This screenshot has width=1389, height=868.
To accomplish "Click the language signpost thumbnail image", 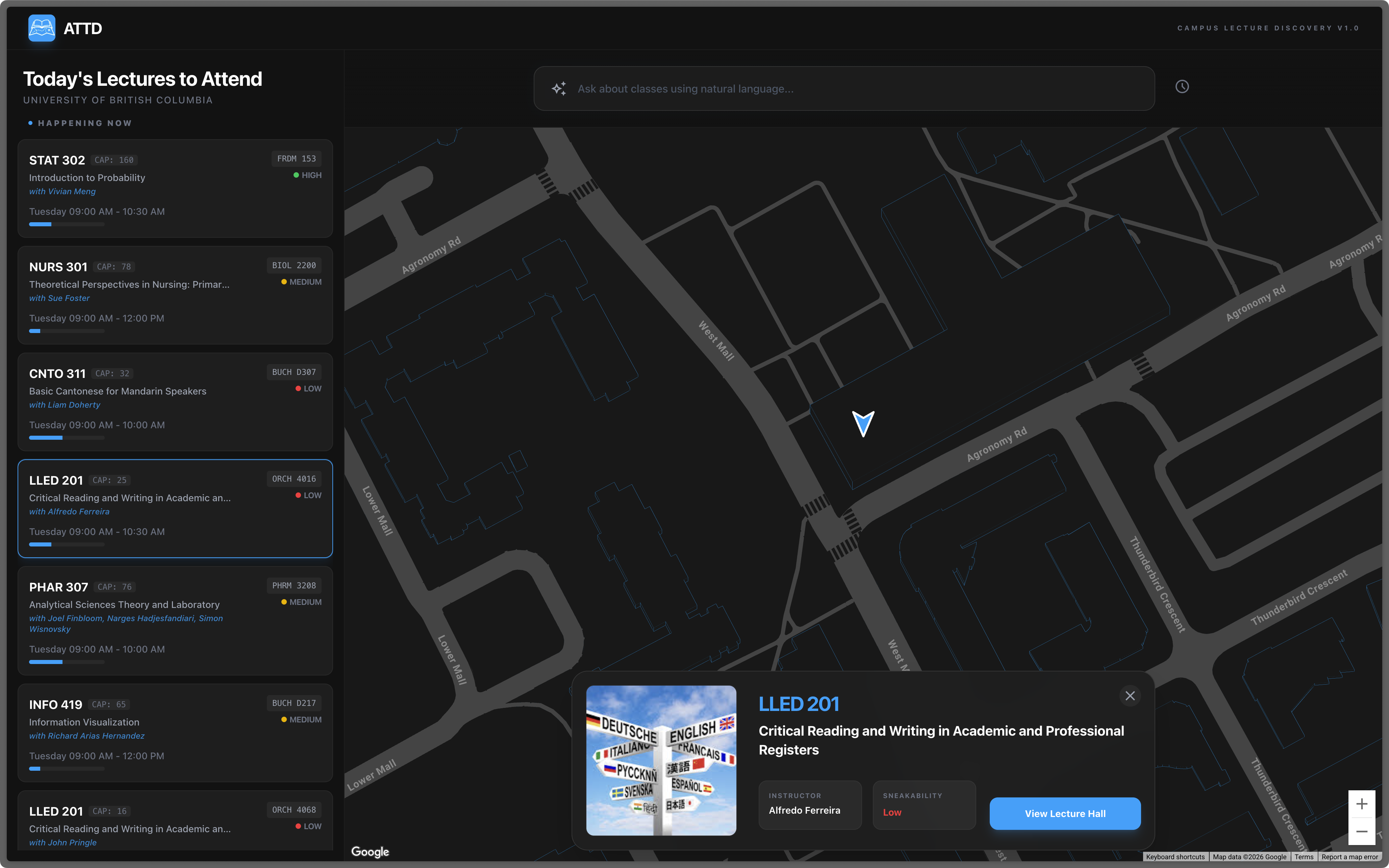I will (x=661, y=760).
